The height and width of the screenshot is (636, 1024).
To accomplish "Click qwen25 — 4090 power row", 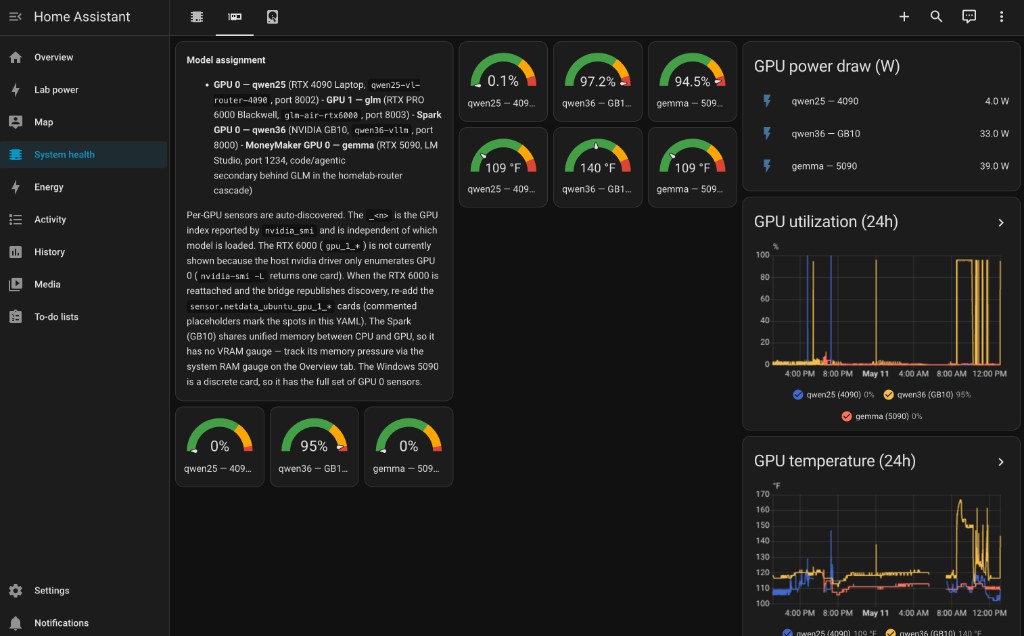I will coord(882,101).
